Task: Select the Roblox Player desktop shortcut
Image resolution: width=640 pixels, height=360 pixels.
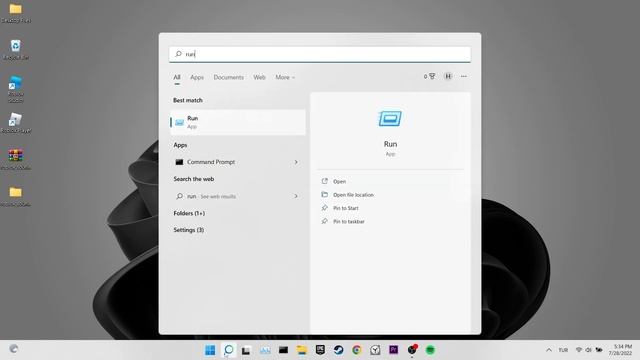Action: (x=16, y=123)
